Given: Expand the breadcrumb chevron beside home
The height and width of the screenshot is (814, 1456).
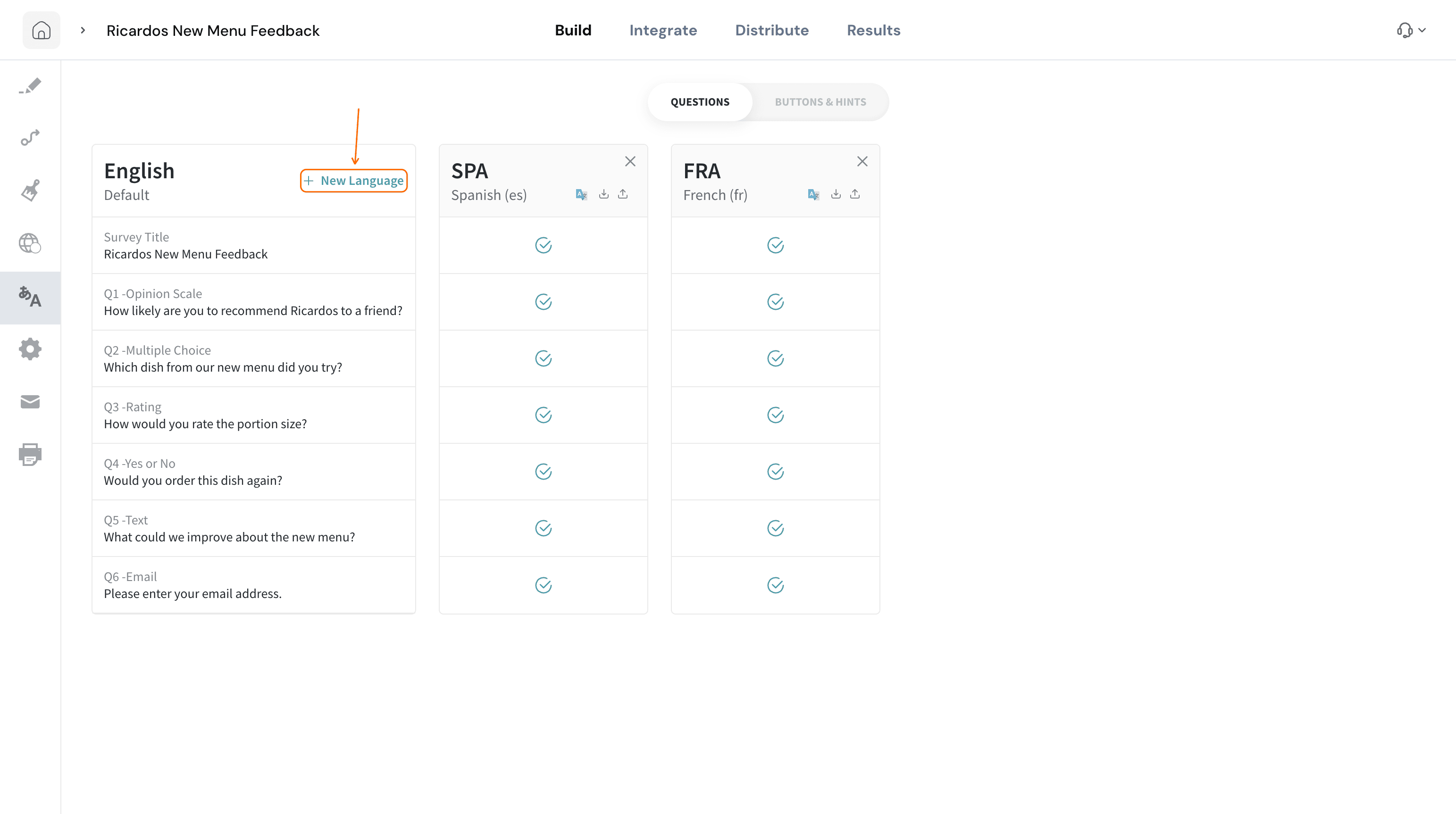Looking at the screenshot, I should click(x=83, y=30).
